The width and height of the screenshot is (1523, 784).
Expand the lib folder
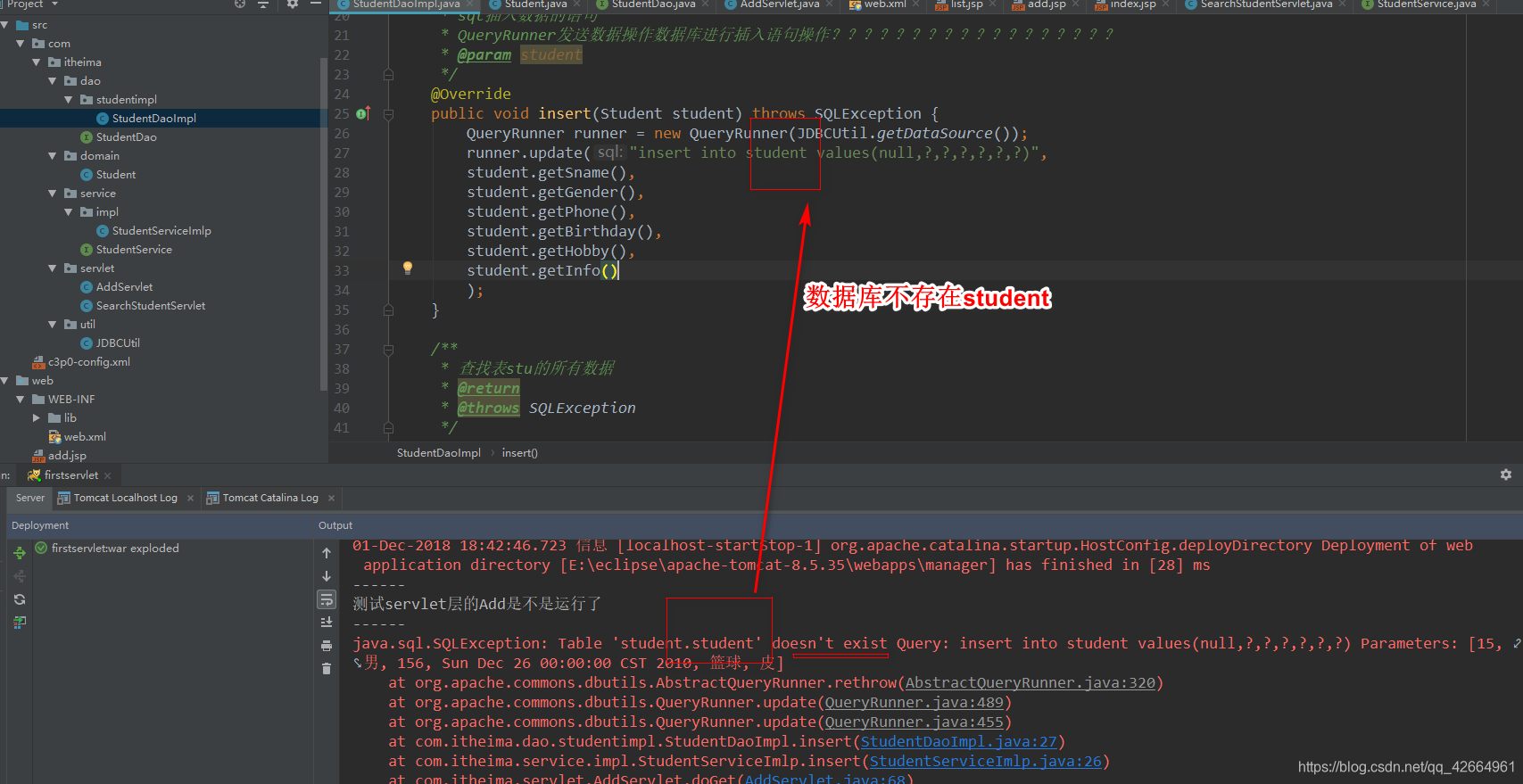coord(37,418)
